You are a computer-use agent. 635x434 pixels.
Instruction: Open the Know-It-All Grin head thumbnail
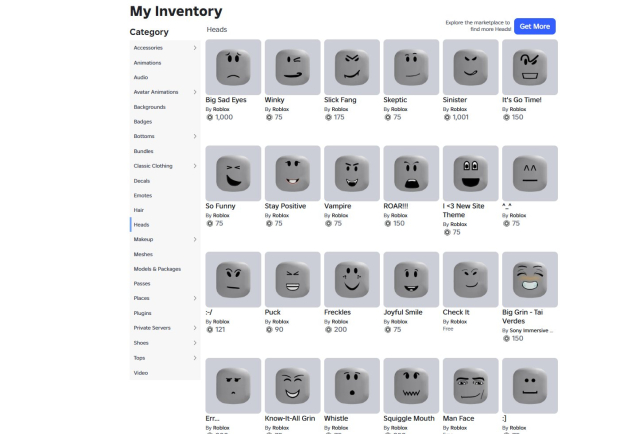pyautogui.click(x=292, y=385)
